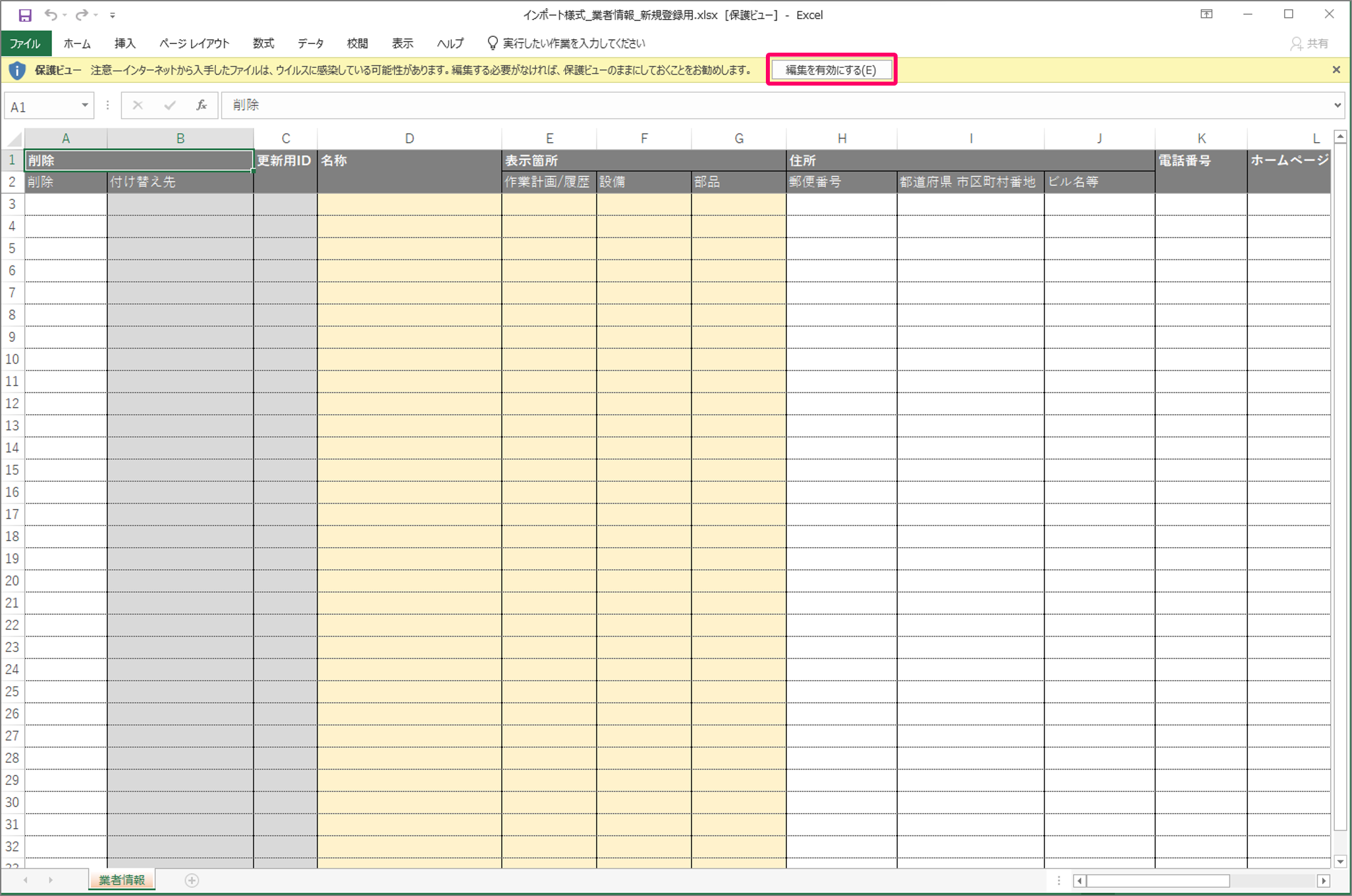Open Customize Quick Access Toolbar dropdown
The image size is (1352, 896).
point(113,14)
